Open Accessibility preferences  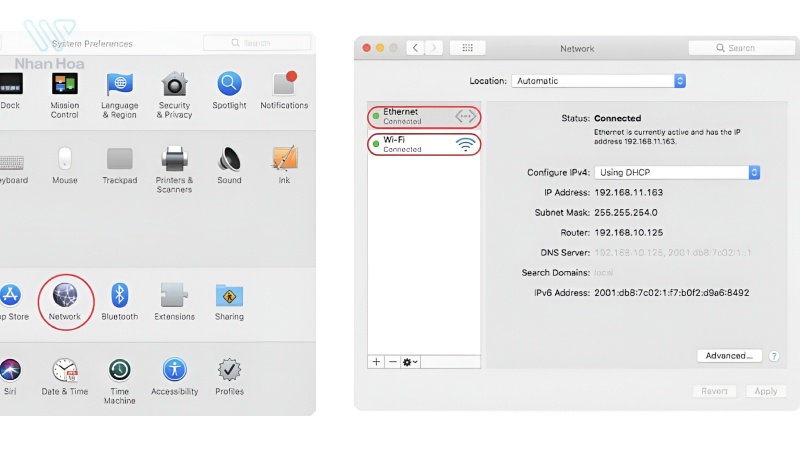pyautogui.click(x=174, y=377)
